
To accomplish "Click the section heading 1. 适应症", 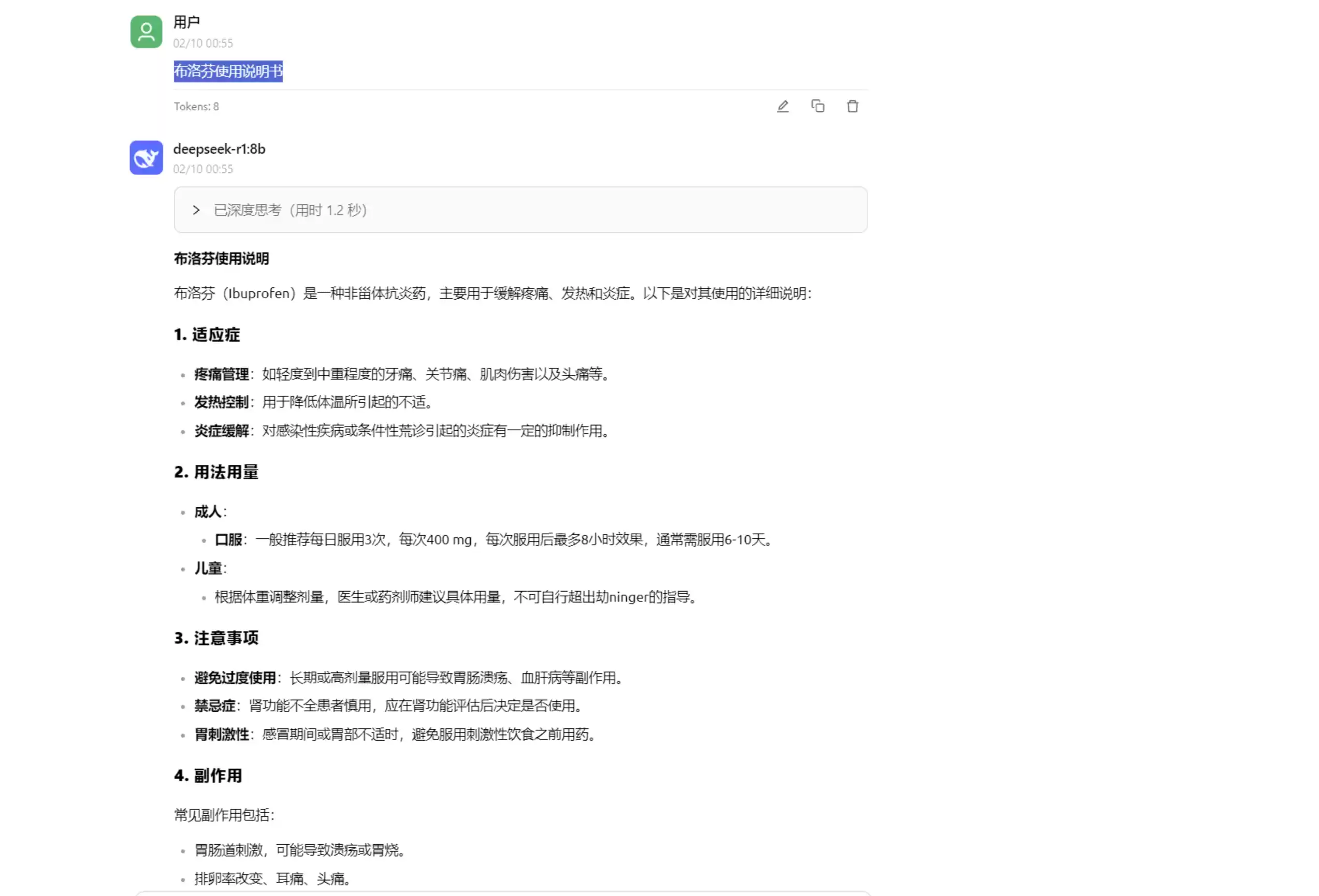I will click(207, 335).
